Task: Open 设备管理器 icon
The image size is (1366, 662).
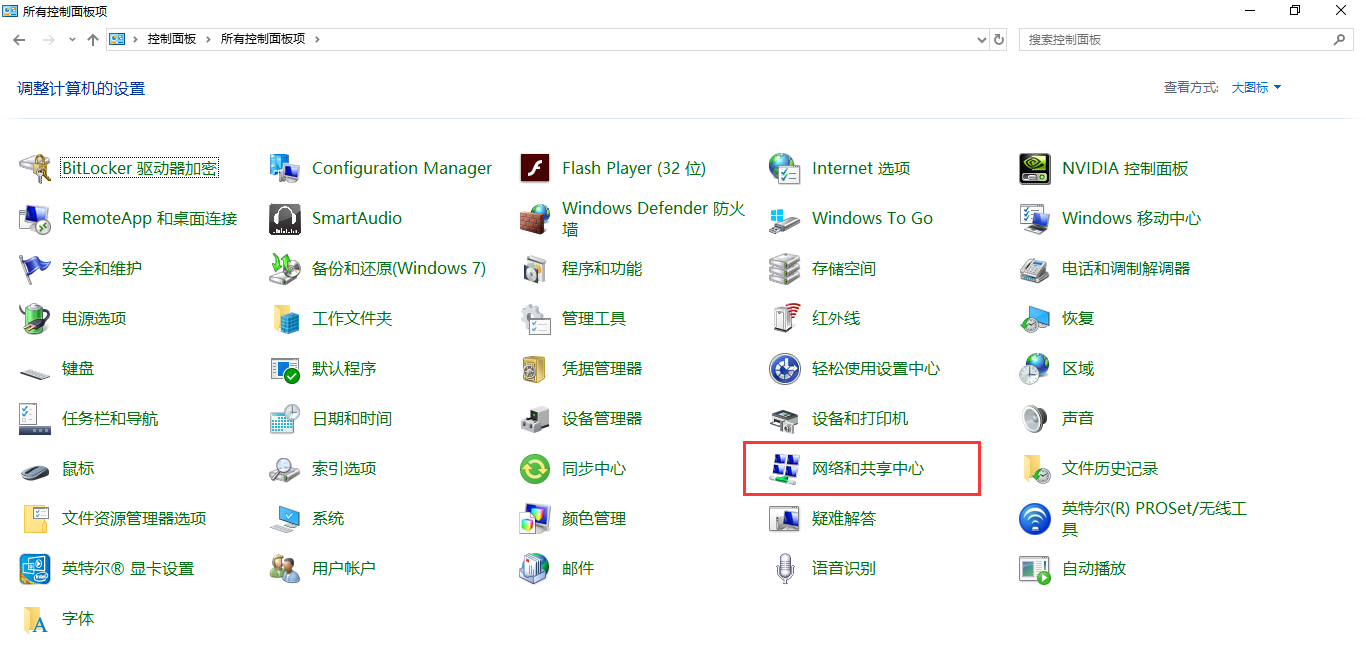Action: coord(535,418)
